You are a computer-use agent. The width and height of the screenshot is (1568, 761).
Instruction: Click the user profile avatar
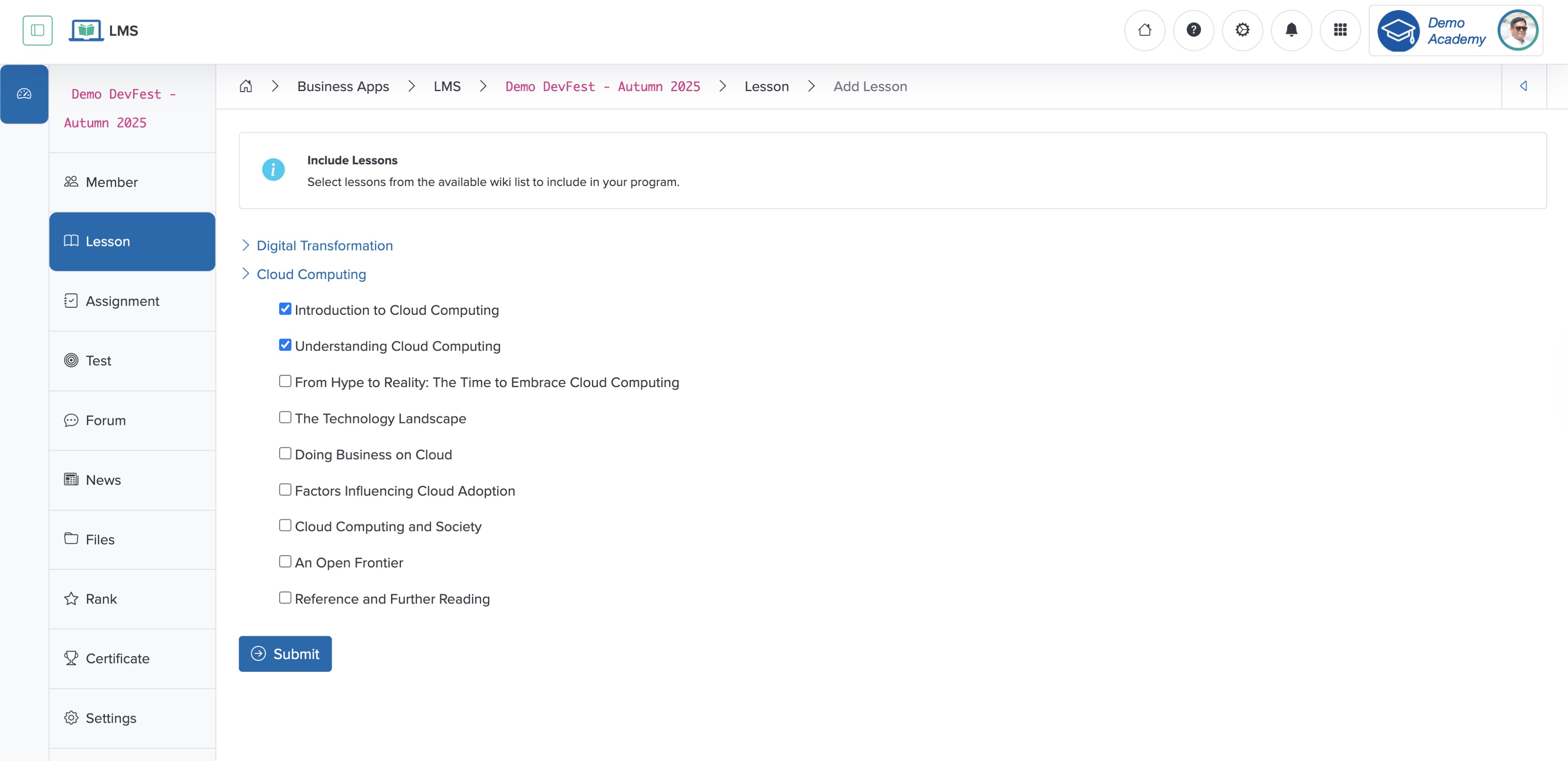tap(1518, 30)
